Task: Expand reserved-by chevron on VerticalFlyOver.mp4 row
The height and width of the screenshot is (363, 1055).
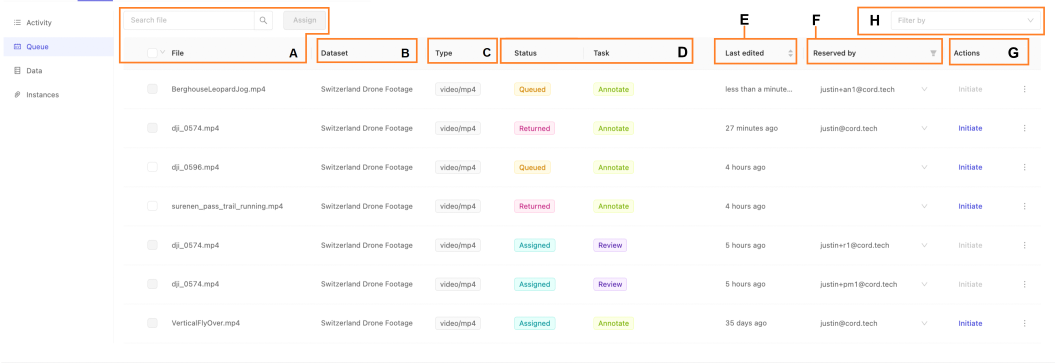Action: click(x=924, y=323)
